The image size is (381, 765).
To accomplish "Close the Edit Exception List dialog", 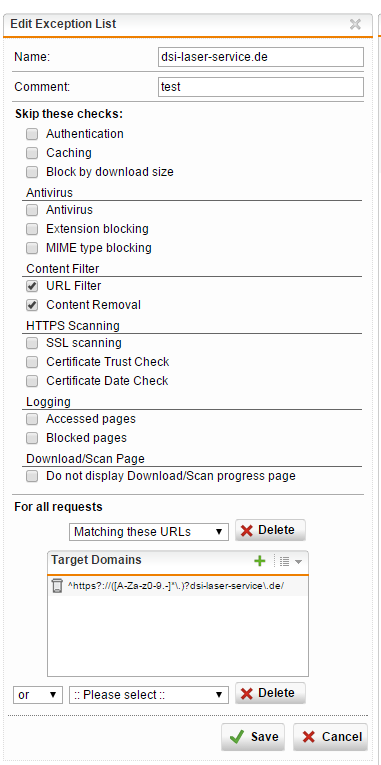I will 355,24.
